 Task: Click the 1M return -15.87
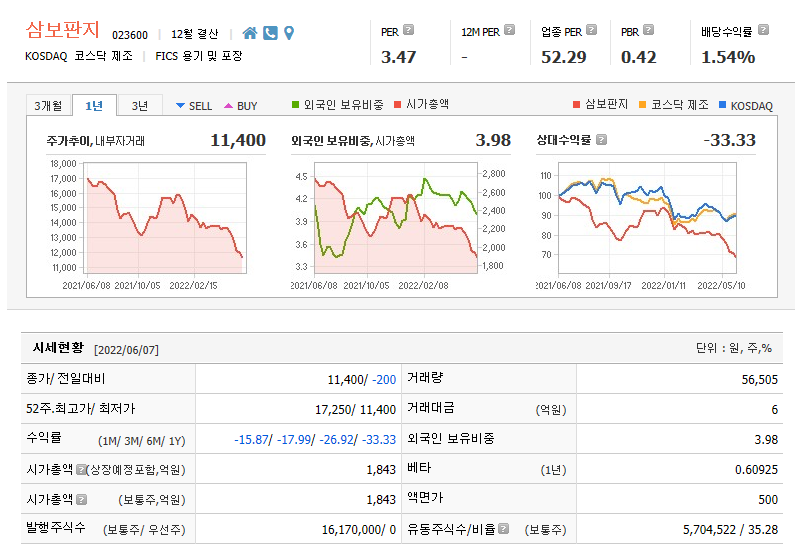coord(251,439)
